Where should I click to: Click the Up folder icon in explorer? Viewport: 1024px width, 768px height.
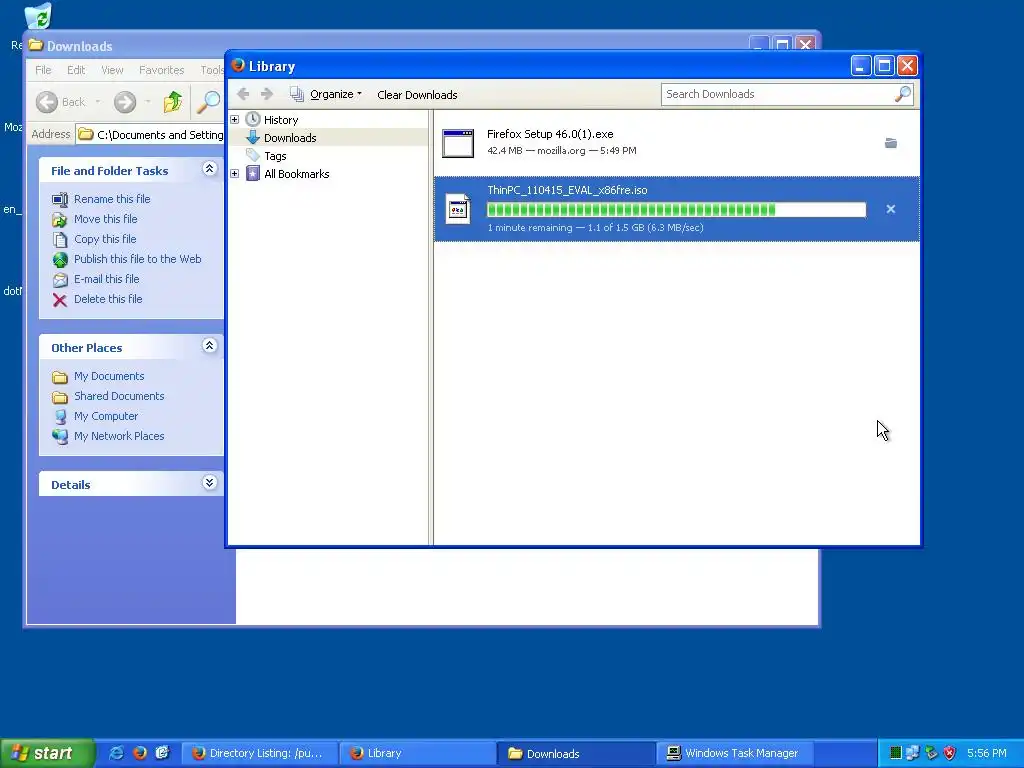pyautogui.click(x=172, y=102)
